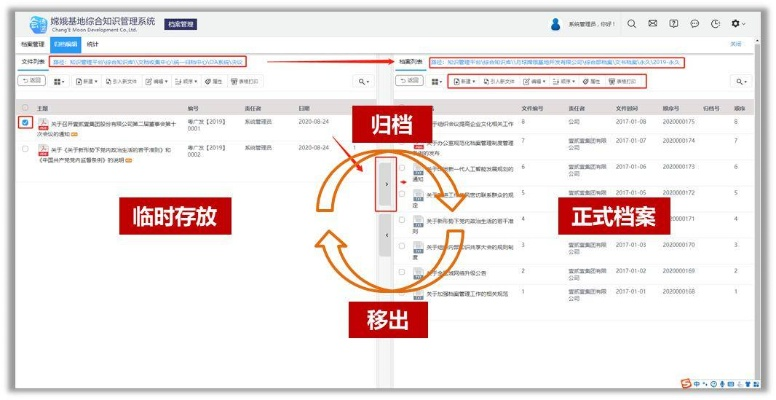
Task: Click the PDF icon of file 0002 row
Action: [x=43, y=150]
